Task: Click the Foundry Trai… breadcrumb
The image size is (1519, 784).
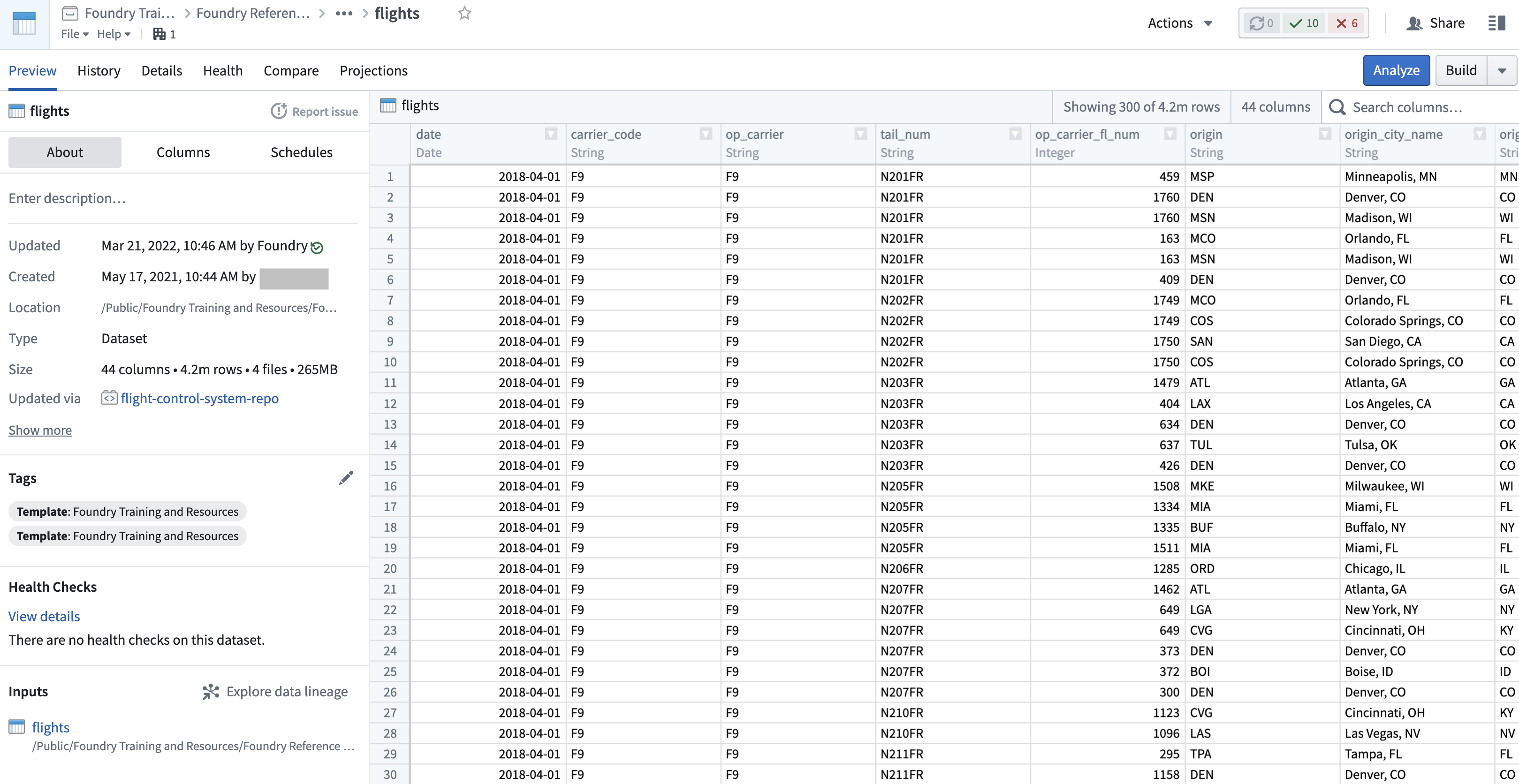Action: pos(130,13)
